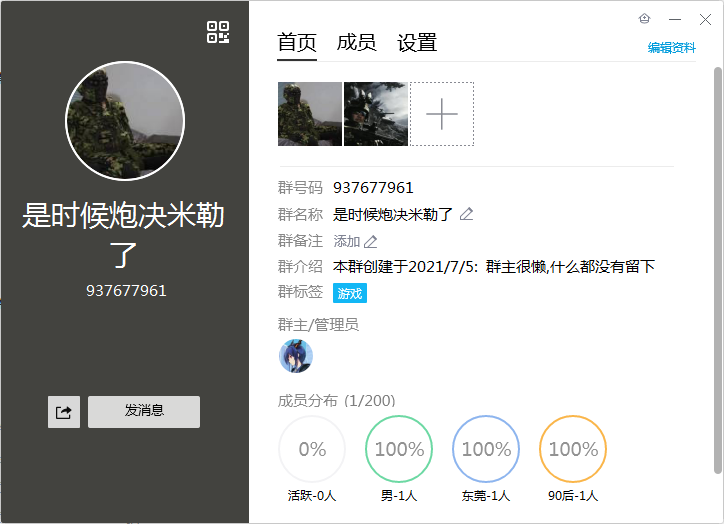Image resolution: width=724 pixels, height=524 pixels.
Task: Click the 0% active members circle
Action: (x=312, y=449)
